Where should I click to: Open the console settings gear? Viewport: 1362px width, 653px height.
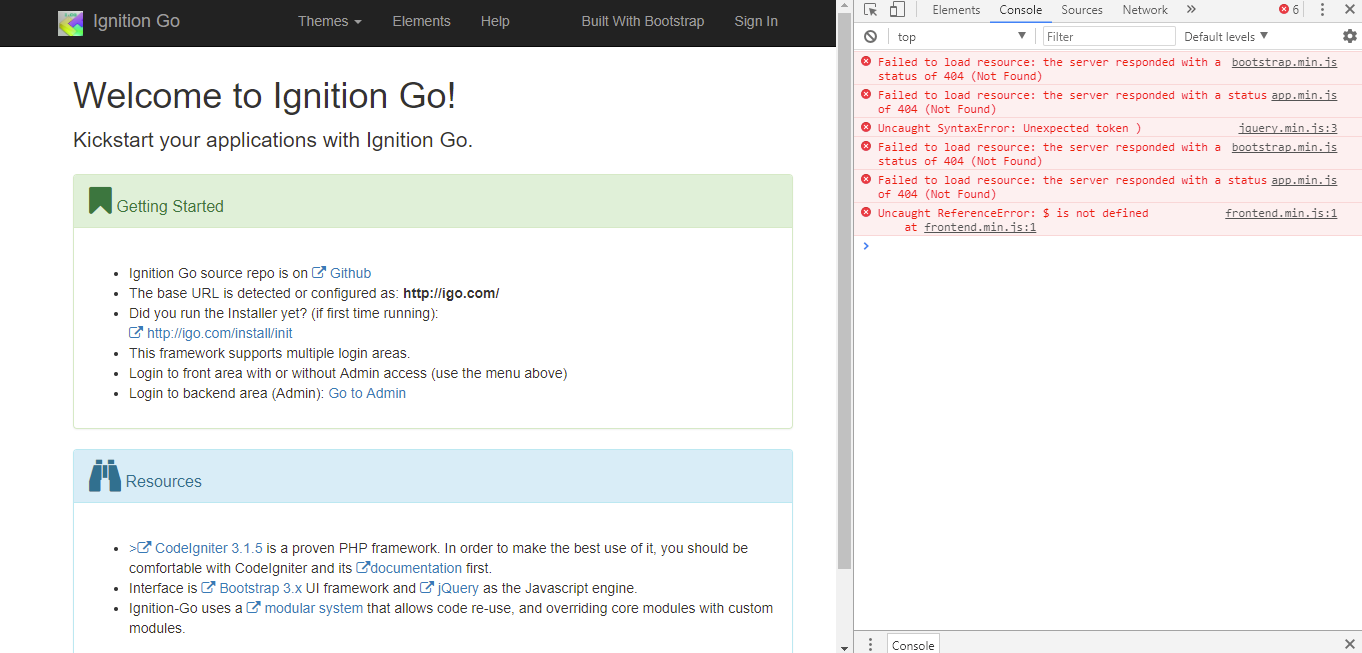coord(1350,36)
